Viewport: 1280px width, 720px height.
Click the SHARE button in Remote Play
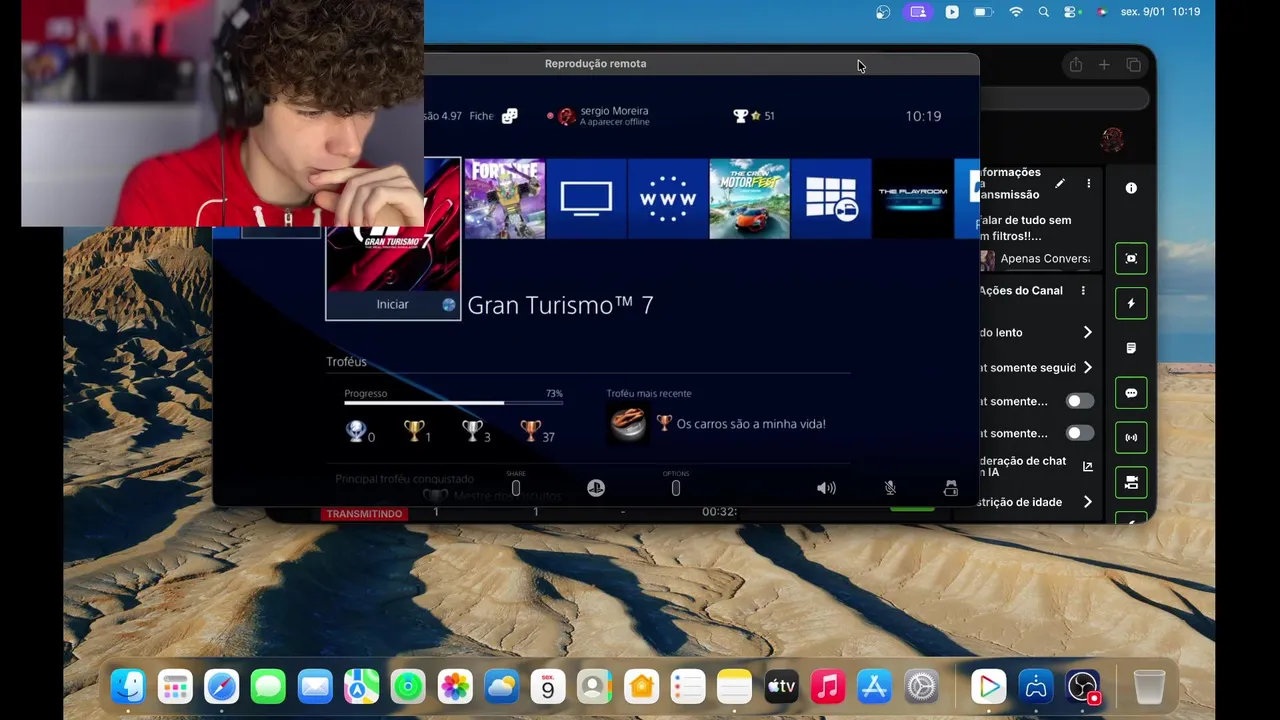coord(516,487)
